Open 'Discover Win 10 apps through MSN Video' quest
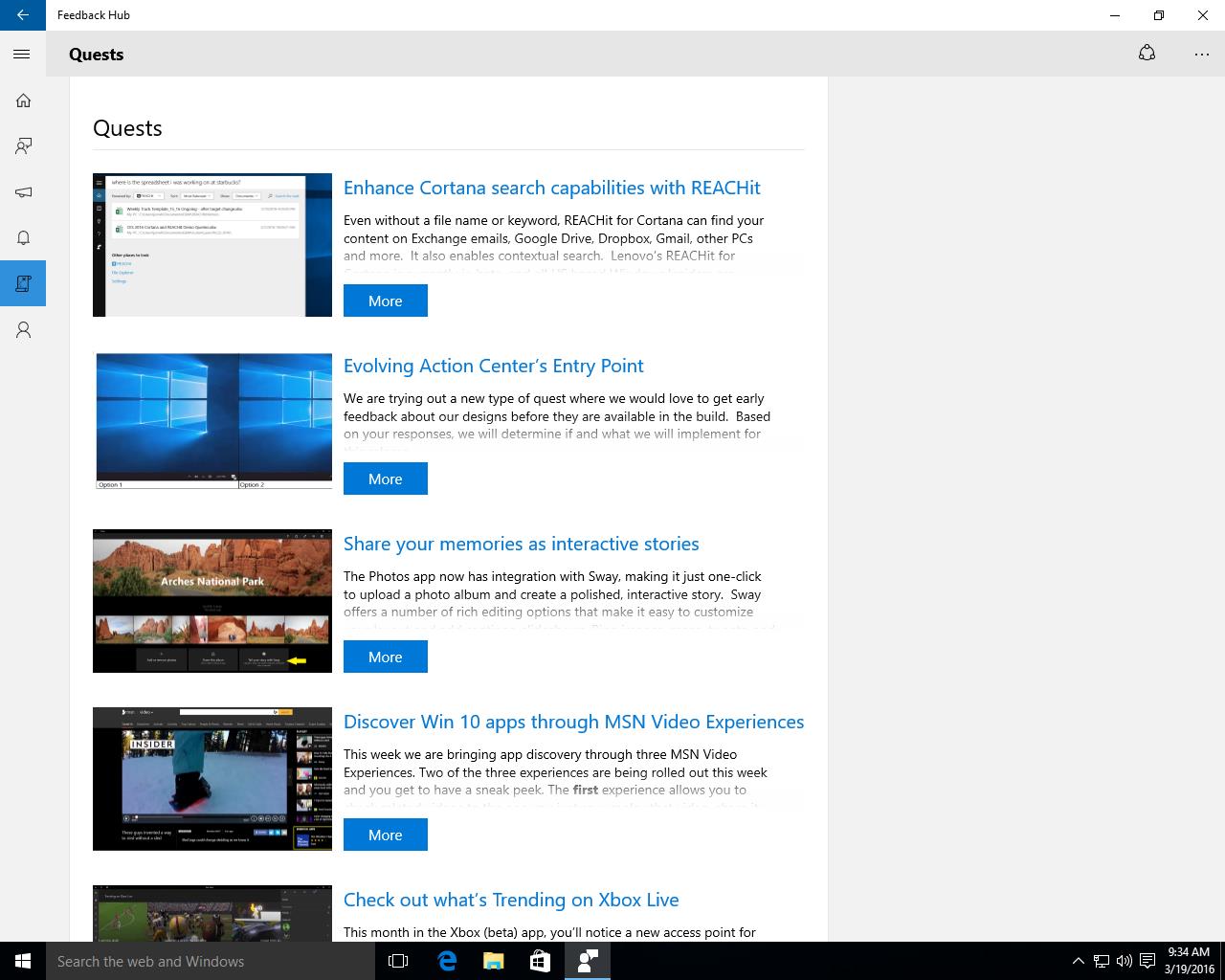 (x=573, y=722)
